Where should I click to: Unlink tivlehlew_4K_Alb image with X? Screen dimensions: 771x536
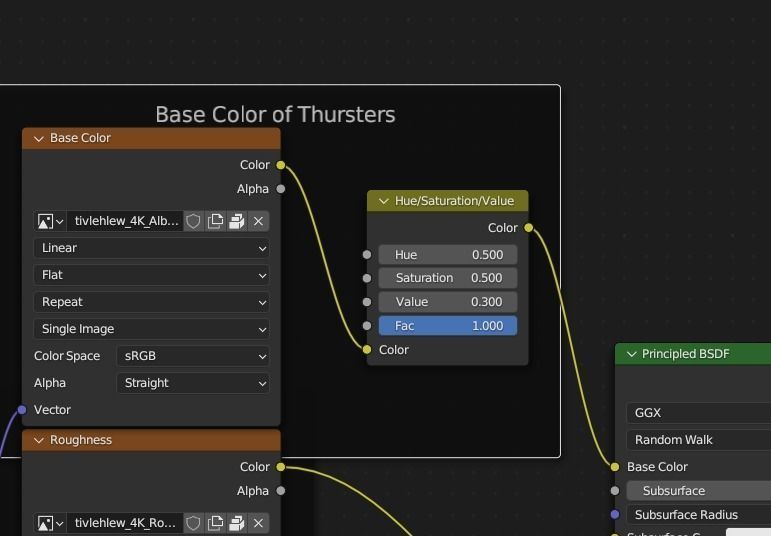(258, 221)
